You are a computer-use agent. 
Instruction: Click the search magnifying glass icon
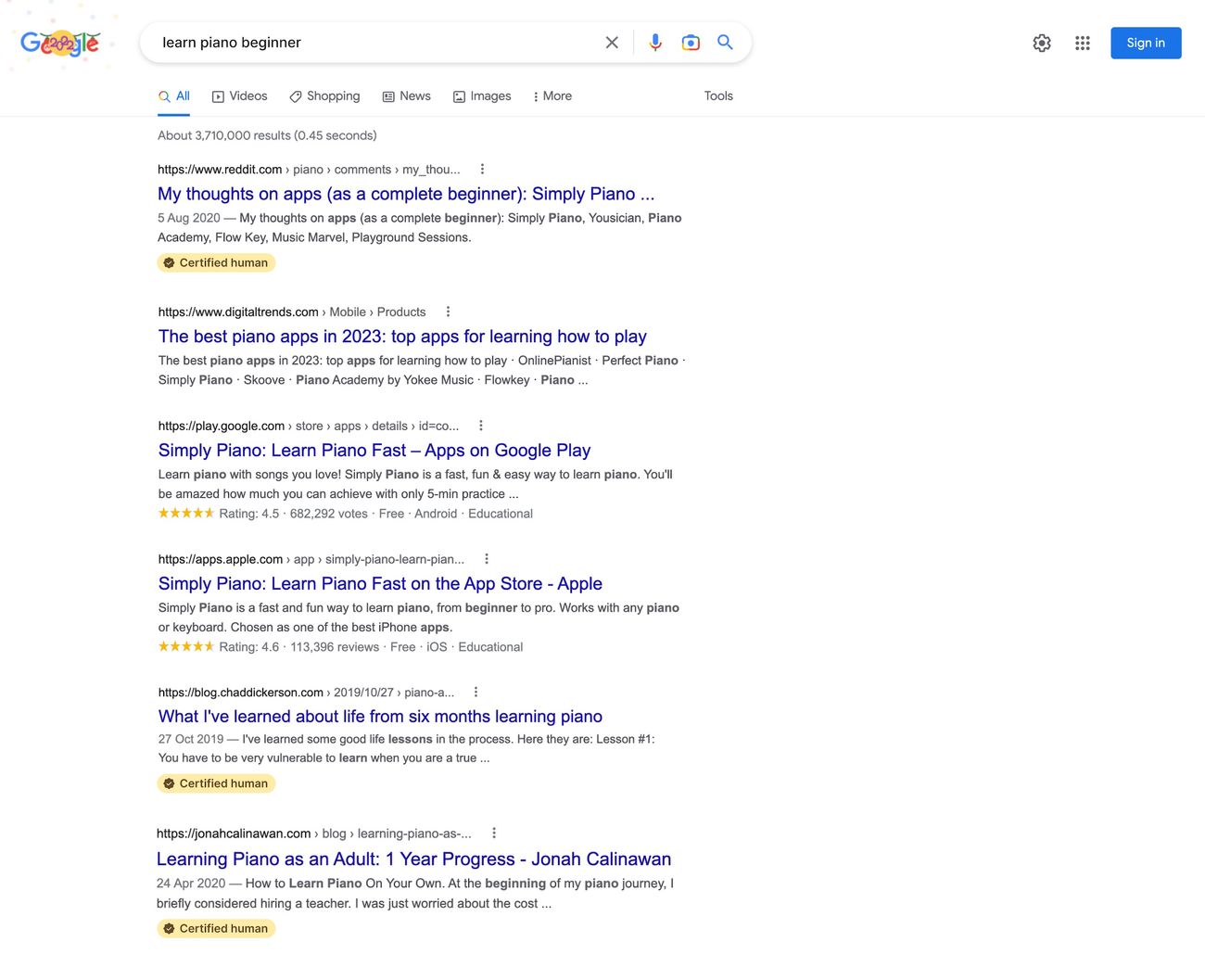coord(725,42)
